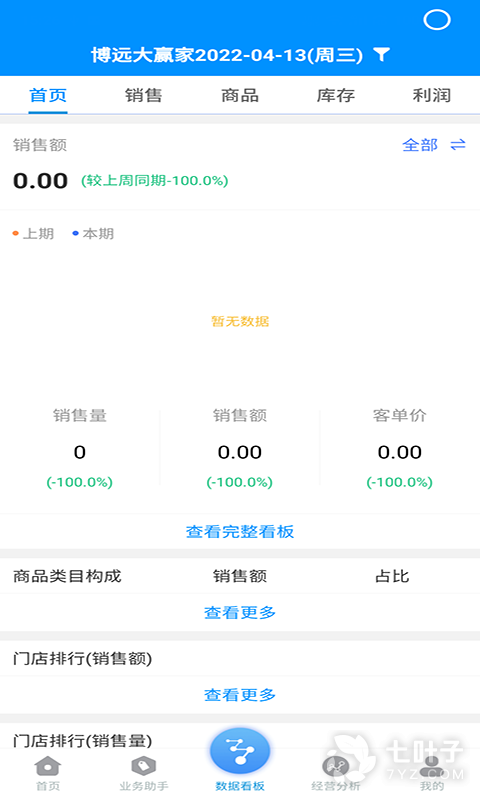
Task: Toggle the 本期 legend series
Action: coord(93,234)
